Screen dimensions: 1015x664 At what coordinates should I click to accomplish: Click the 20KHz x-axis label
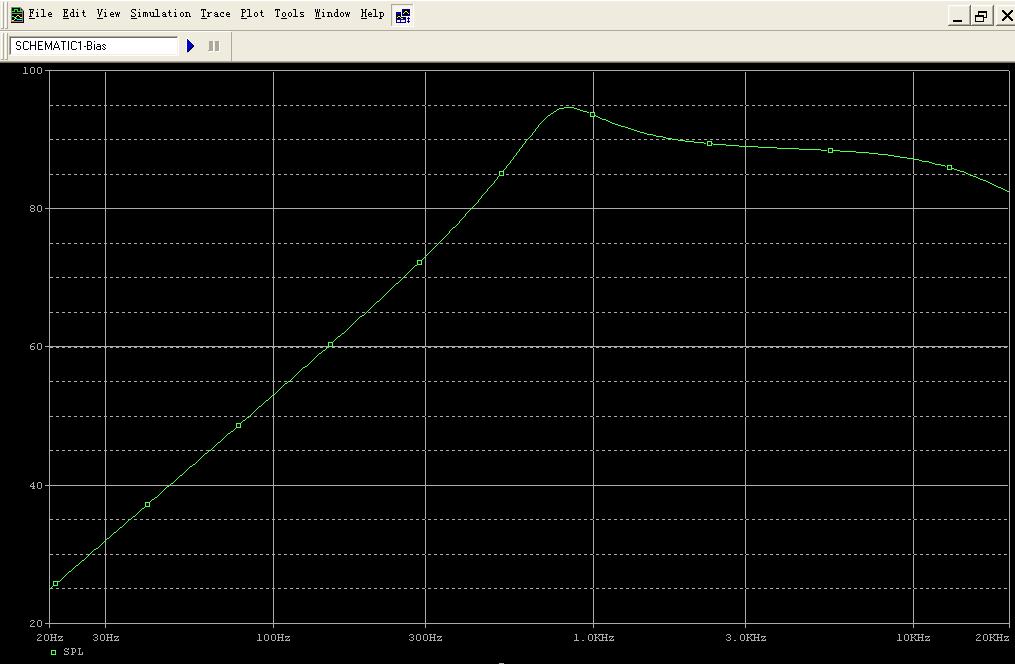992,637
